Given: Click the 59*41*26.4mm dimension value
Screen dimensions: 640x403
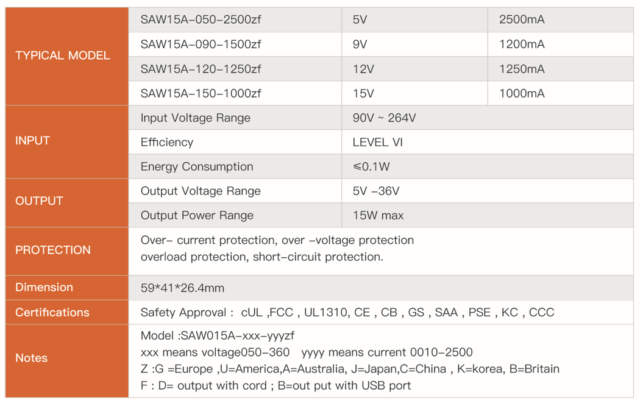Looking at the screenshot, I should tap(182, 287).
